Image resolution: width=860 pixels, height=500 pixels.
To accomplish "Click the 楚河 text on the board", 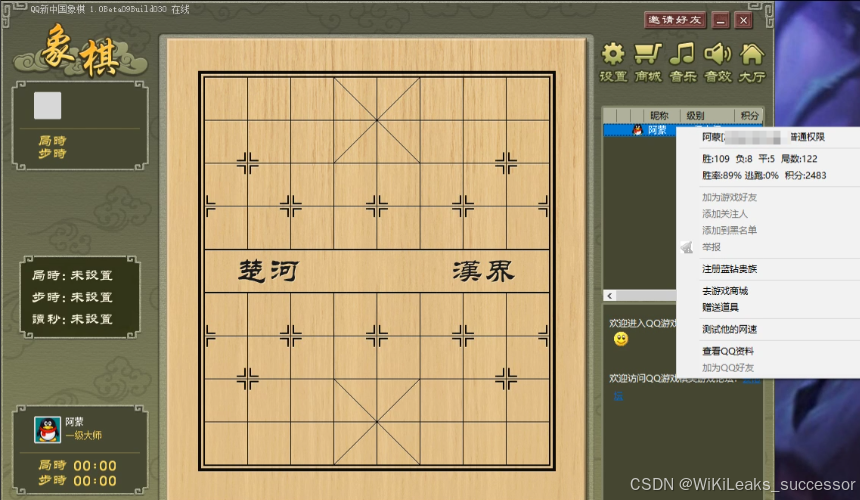I will click(269, 271).
